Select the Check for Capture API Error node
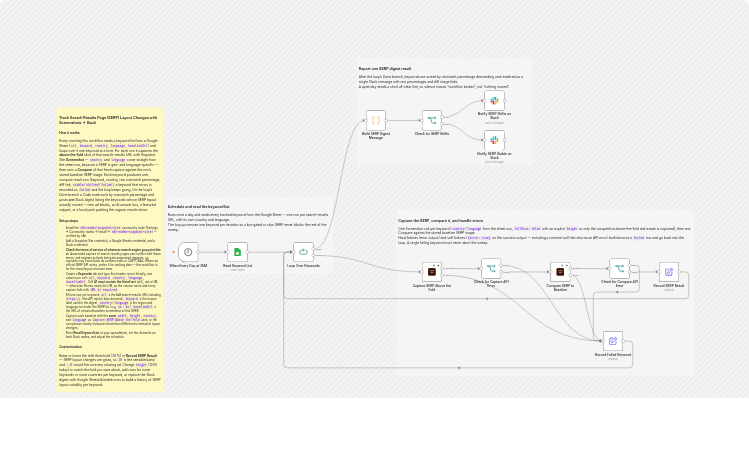Viewport: 749px width, 450px height. coord(491,268)
